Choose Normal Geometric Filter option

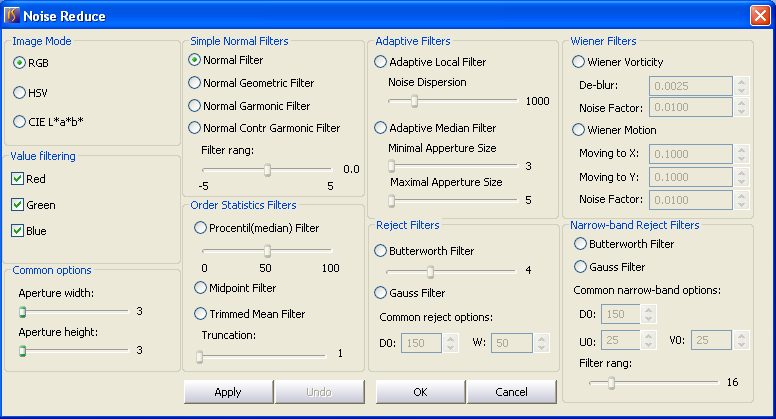pos(195,83)
